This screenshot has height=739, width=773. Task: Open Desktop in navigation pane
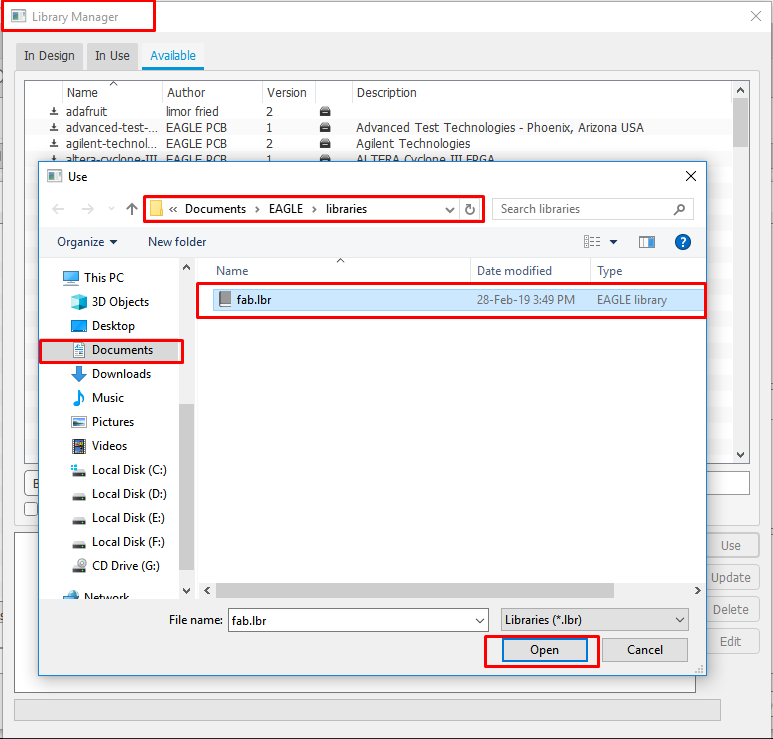(x=103, y=326)
